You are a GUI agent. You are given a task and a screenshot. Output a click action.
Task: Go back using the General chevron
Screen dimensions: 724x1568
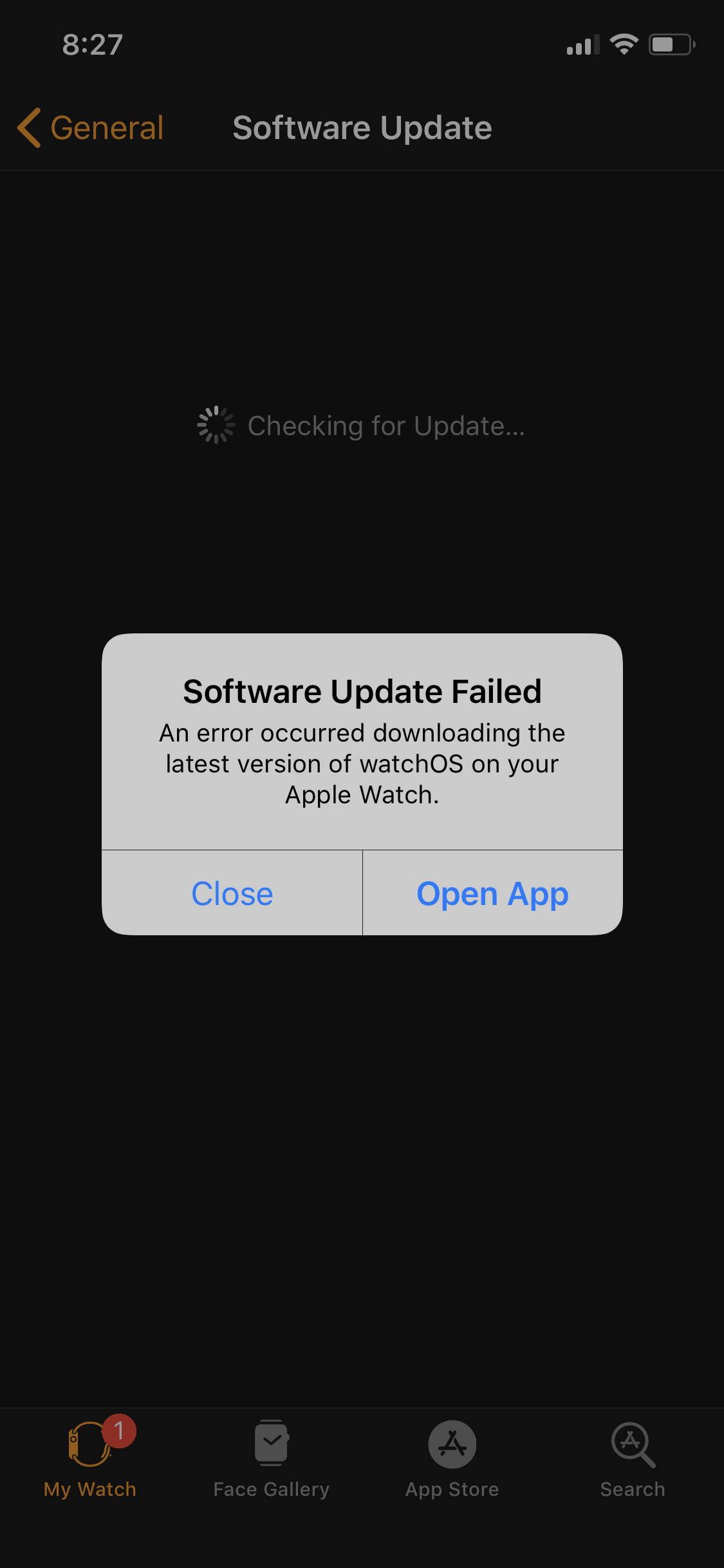pyautogui.click(x=29, y=127)
